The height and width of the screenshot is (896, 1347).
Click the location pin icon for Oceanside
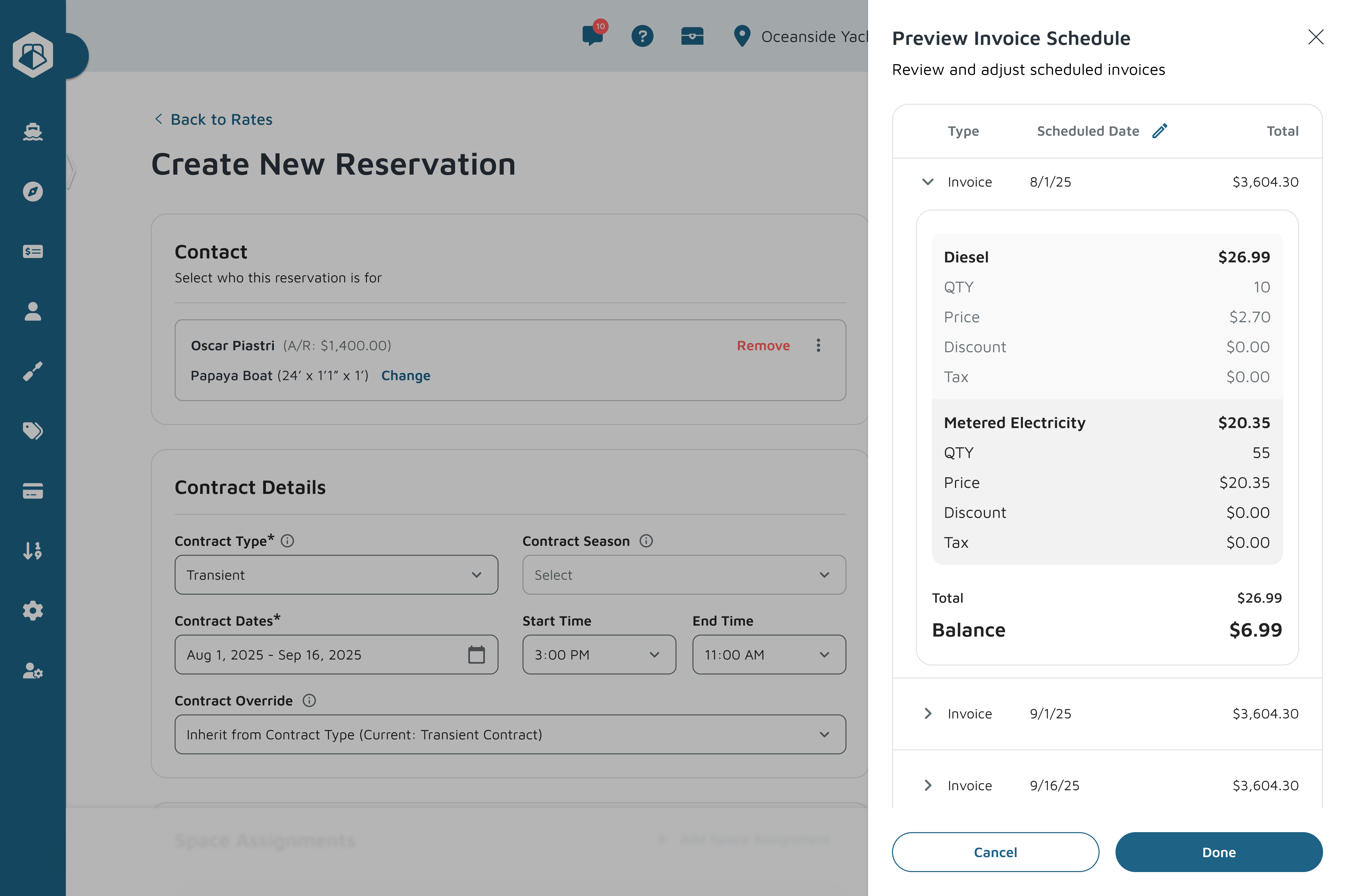(742, 36)
